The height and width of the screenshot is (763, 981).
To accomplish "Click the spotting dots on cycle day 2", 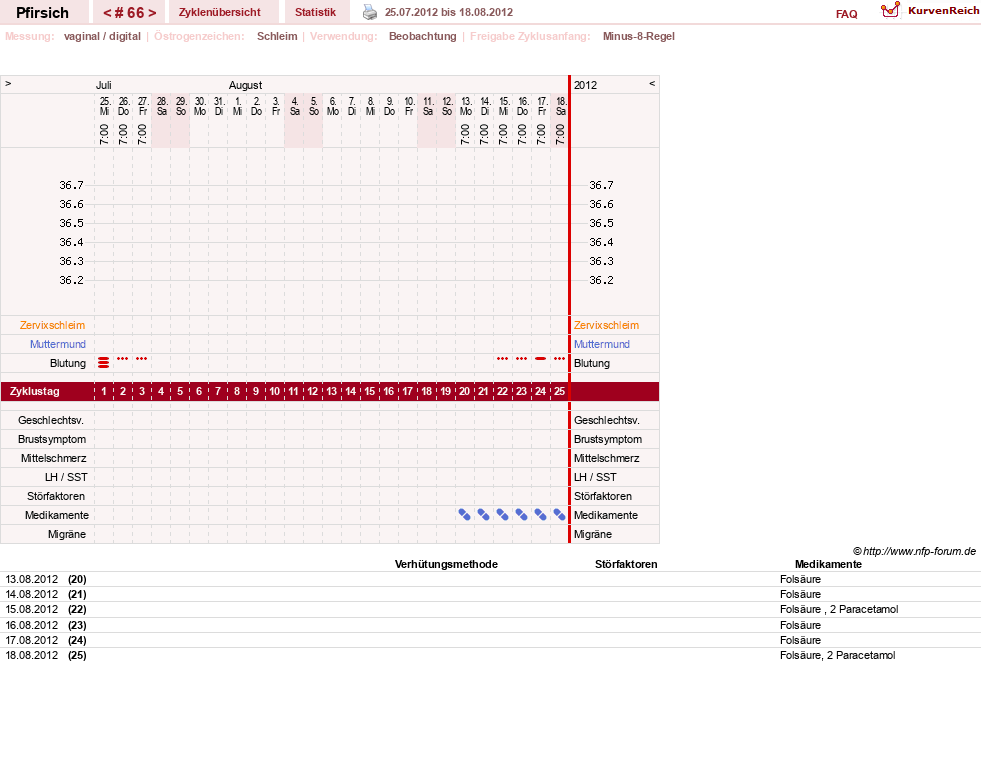I will [x=123, y=358].
